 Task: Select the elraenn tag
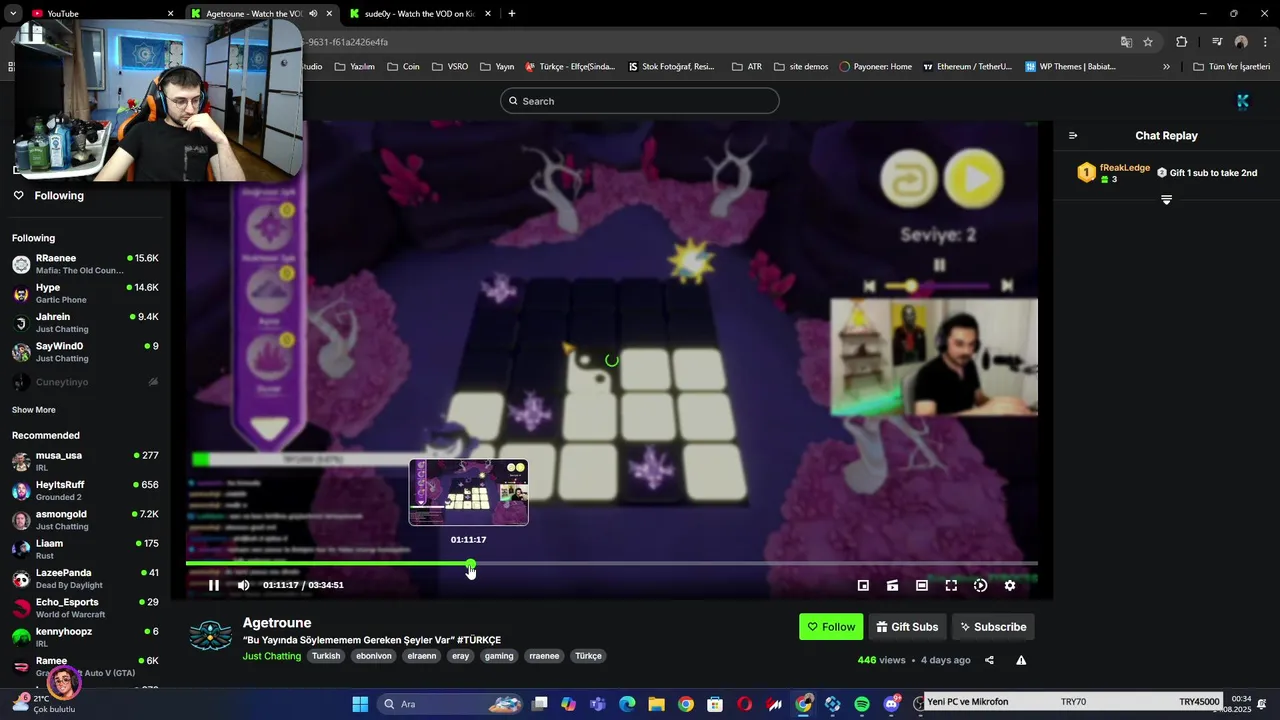coord(422,656)
